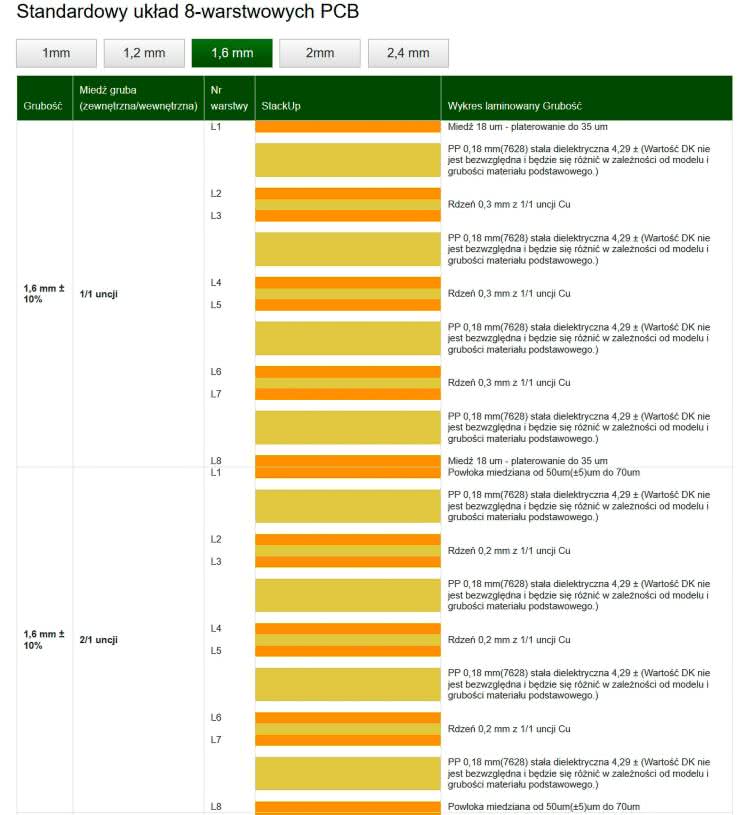This screenshot has width=740, height=815.
Task: Select the 2/1 uncji copper weight cell
Action: (x=99, y=639)
